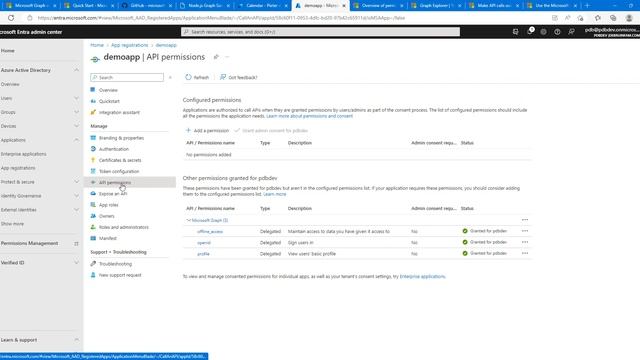Open Integration assistant menu item

pyautogui.click(x=119, y=112)
